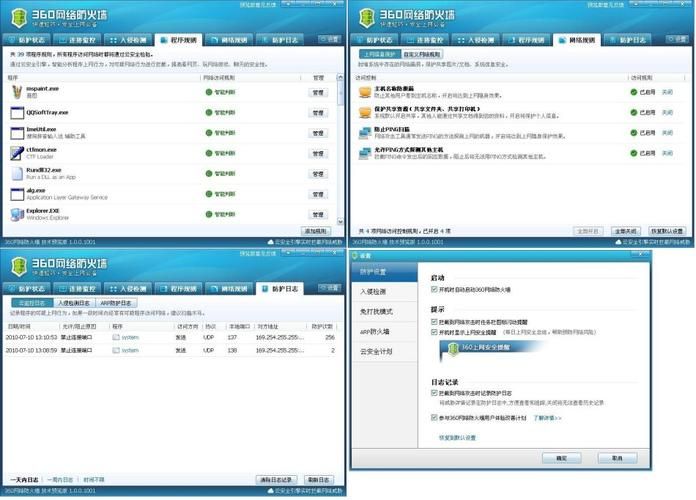
Task: Click shield icon in settings dialog title bar
Action: tap(355, 256)
